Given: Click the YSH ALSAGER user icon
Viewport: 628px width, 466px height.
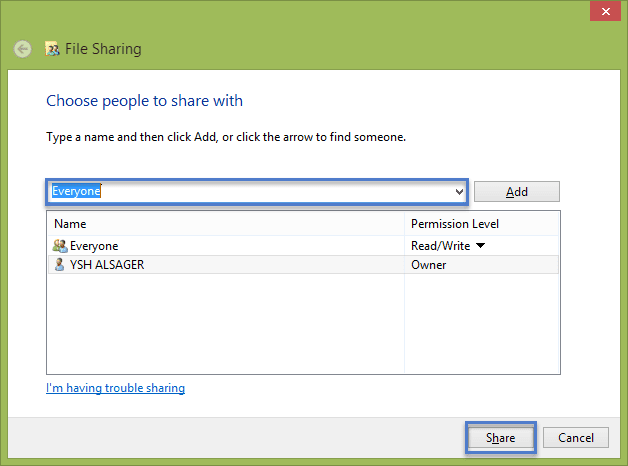Looking at the screenshot, I should click(x=59, y=264).
